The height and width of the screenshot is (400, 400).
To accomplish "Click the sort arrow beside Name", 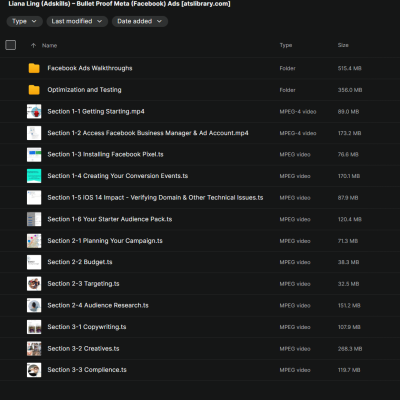I will [33, 45].
